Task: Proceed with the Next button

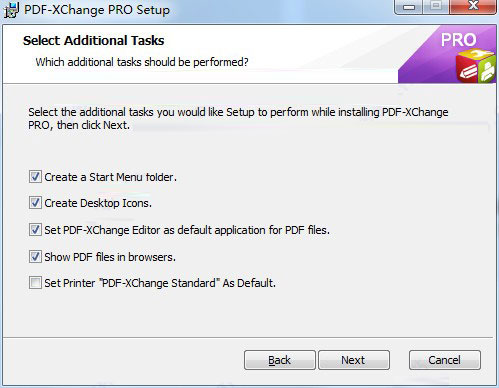Action: (x=354, y=360)
